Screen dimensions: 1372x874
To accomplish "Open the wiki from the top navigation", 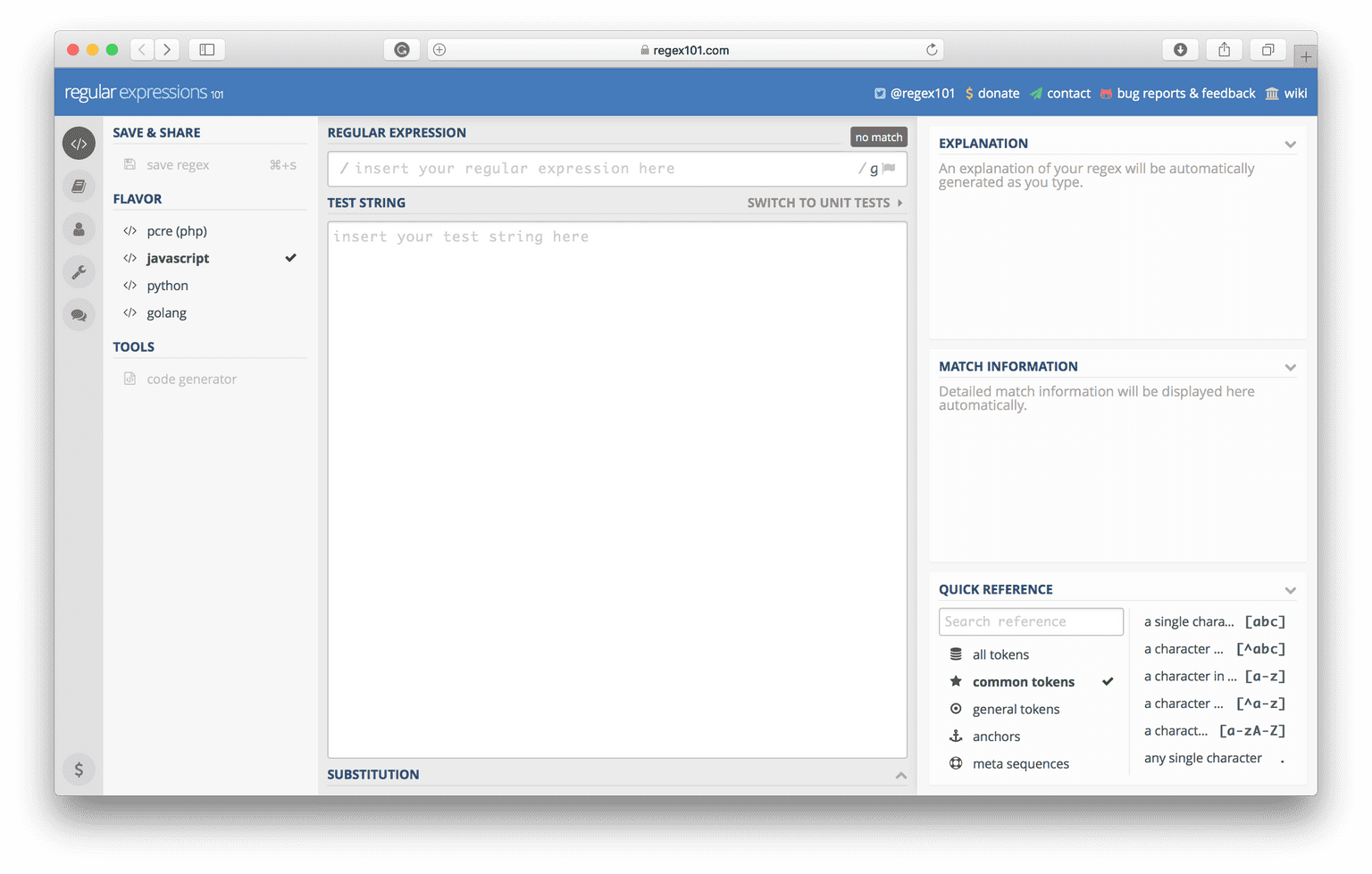I will pos(1293,93).
